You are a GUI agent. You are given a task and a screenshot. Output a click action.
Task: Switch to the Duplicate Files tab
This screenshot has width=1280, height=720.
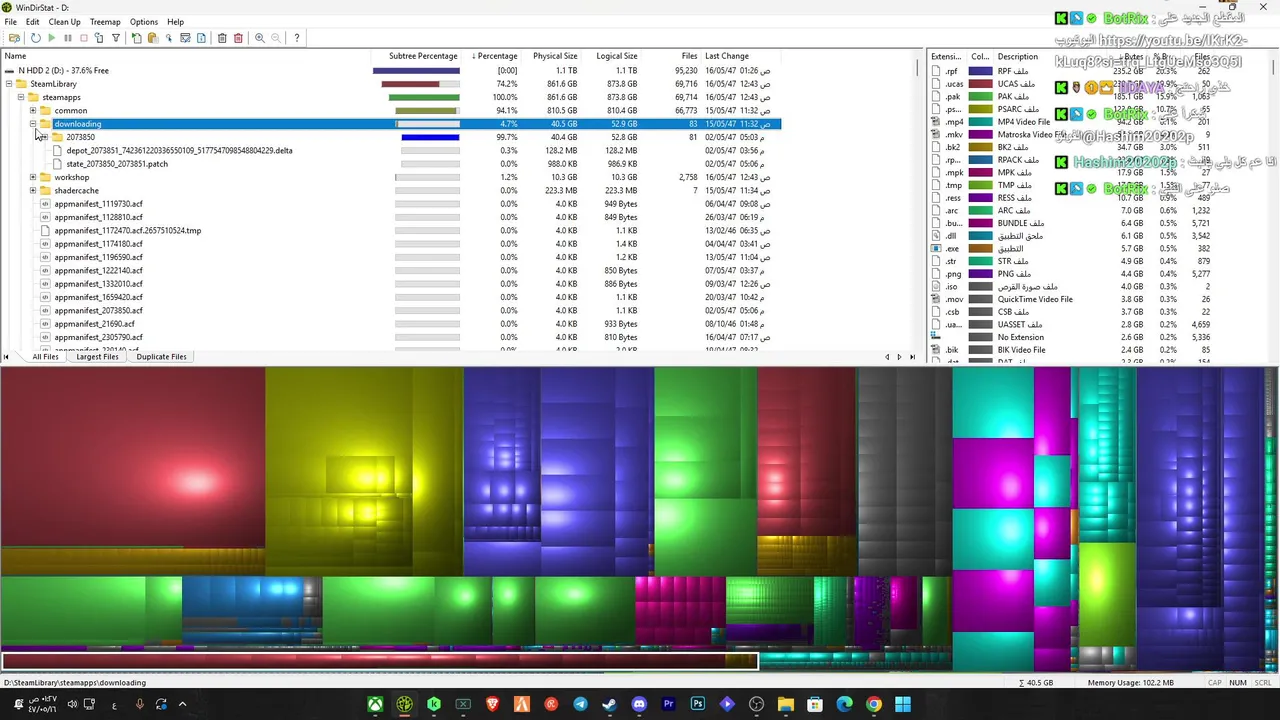(x=161, y=357)
